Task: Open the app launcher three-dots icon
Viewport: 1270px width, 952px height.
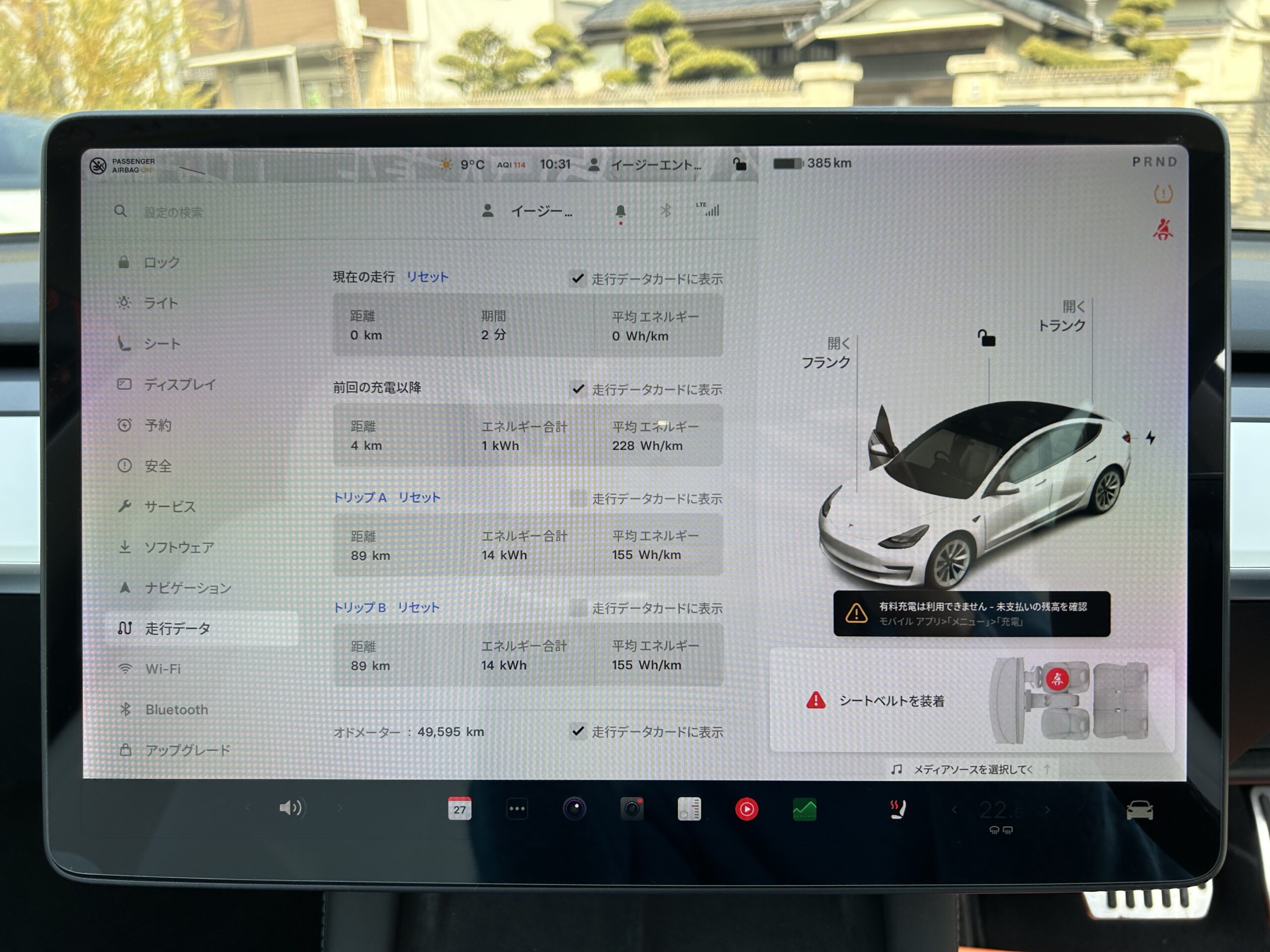Action: (517, 809)
